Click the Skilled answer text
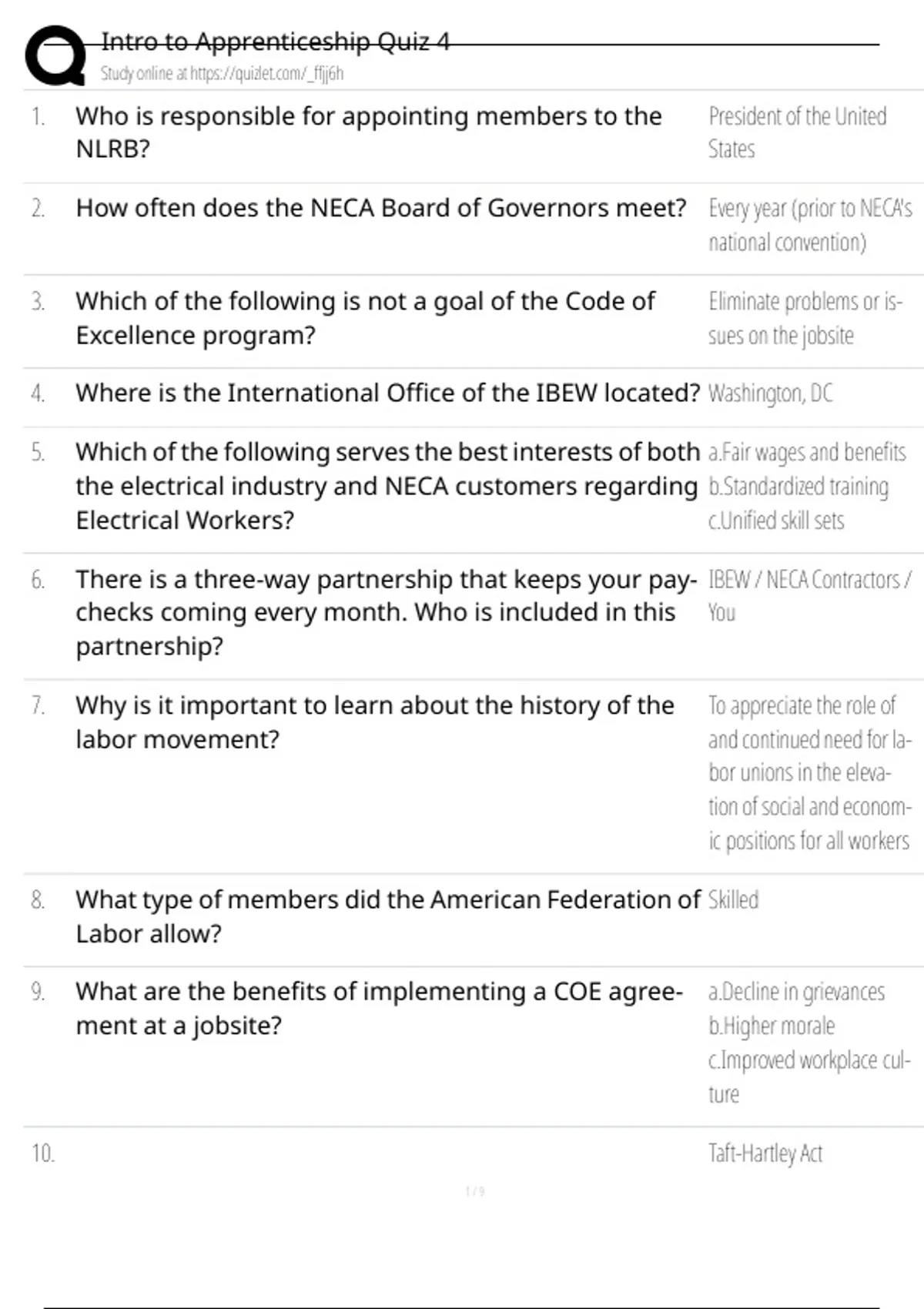 (733, 899)
